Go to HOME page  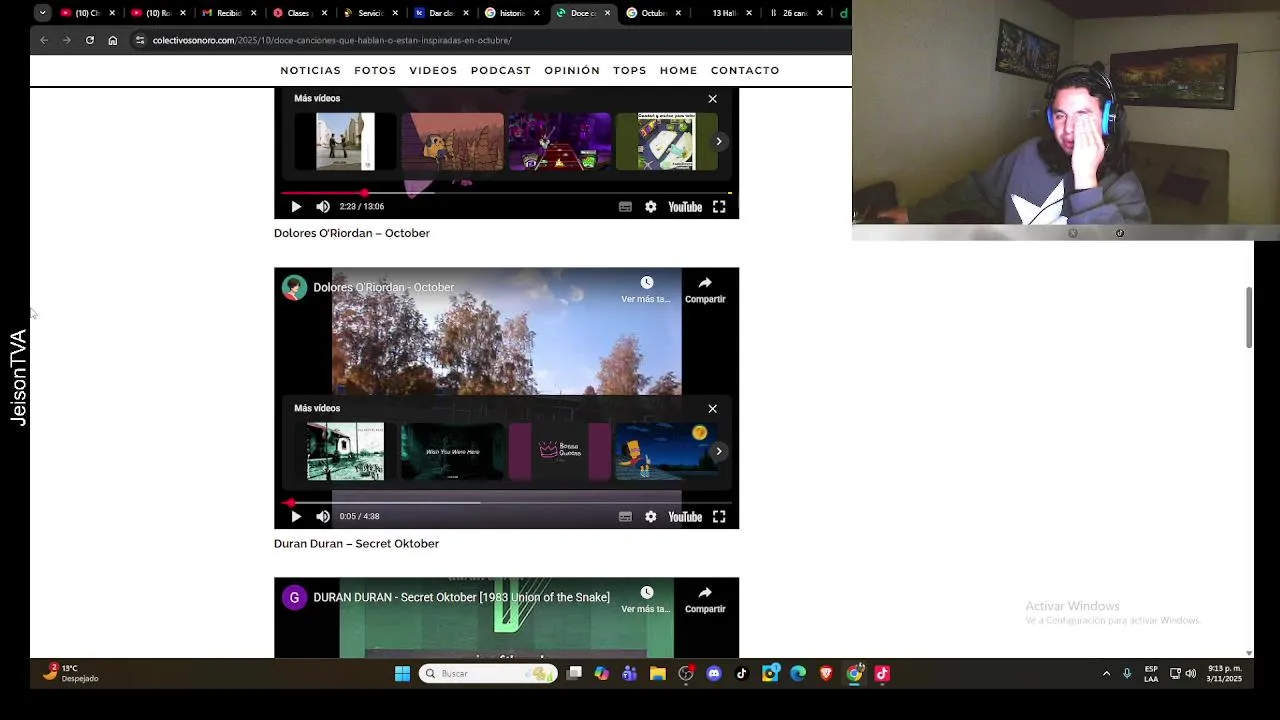(678, 71)
